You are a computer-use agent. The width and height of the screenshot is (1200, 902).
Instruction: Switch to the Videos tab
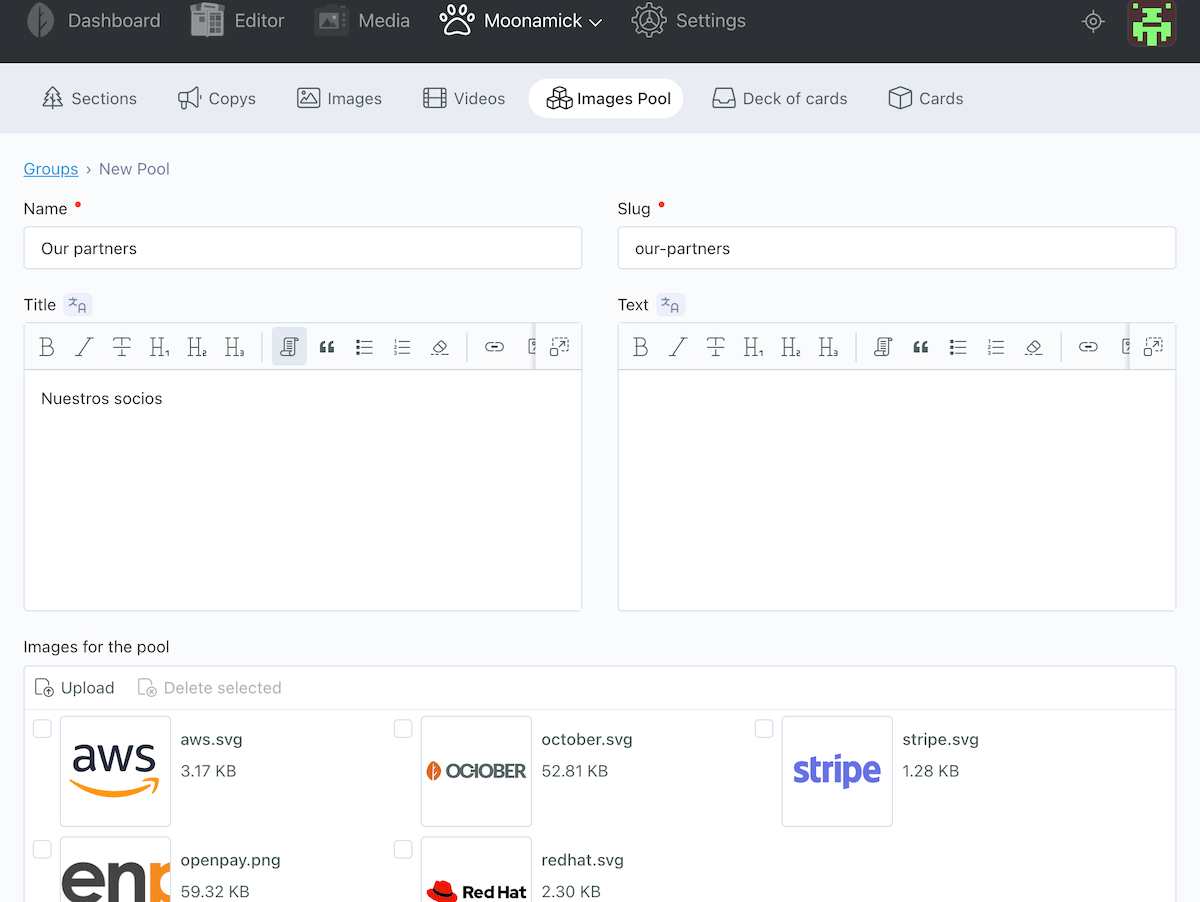[x=464, y=99]
